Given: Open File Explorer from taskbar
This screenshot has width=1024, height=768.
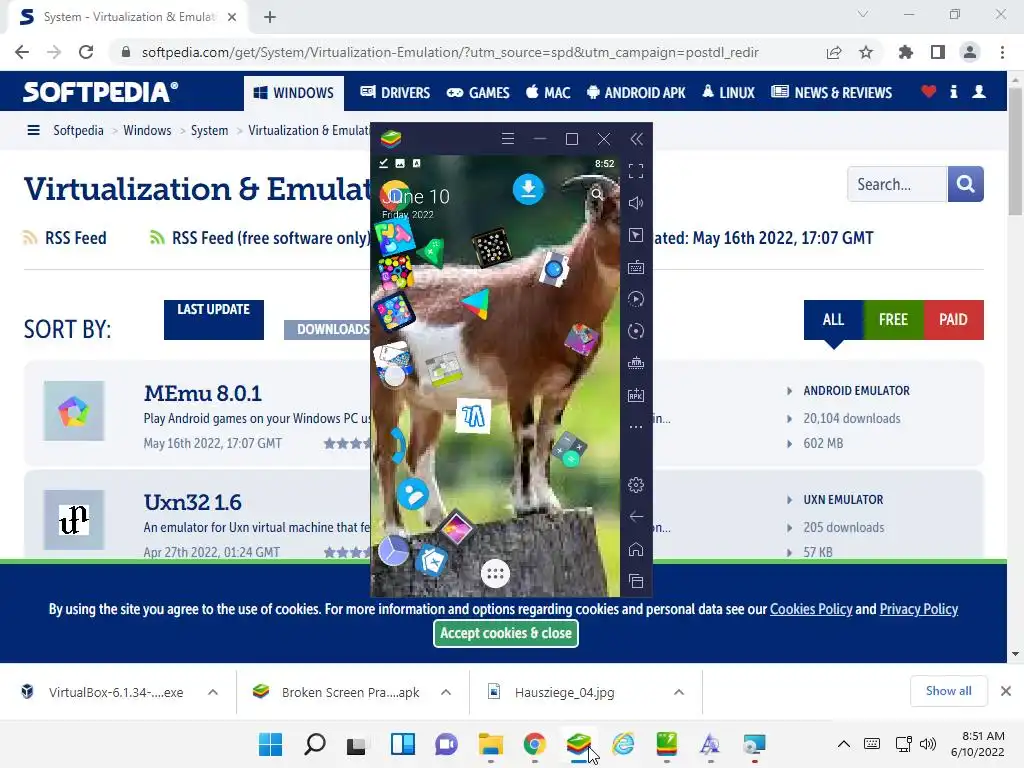Looking at the screenshot, I should [490, 744].
